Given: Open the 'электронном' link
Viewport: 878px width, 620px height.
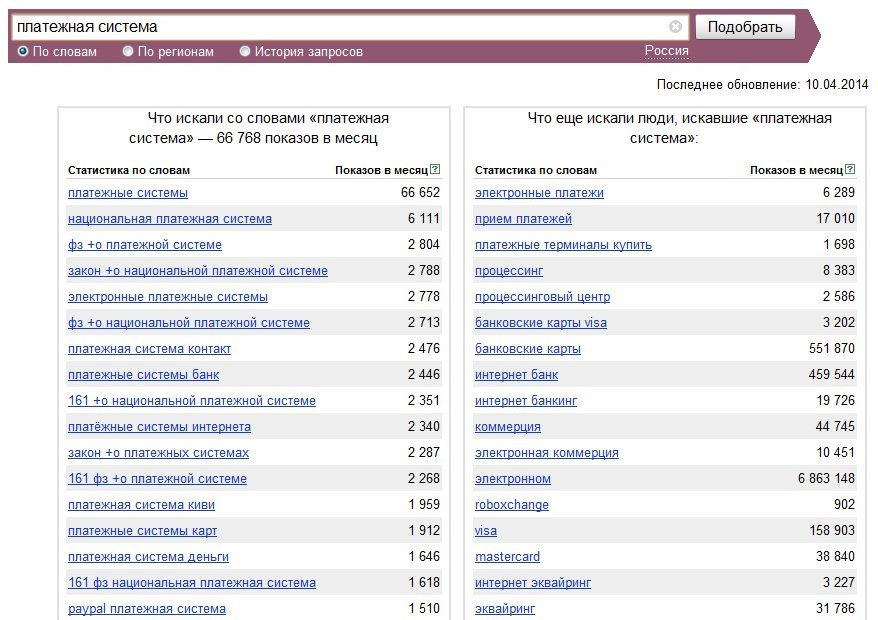Looking at the screenshot, I should (513, 479).
